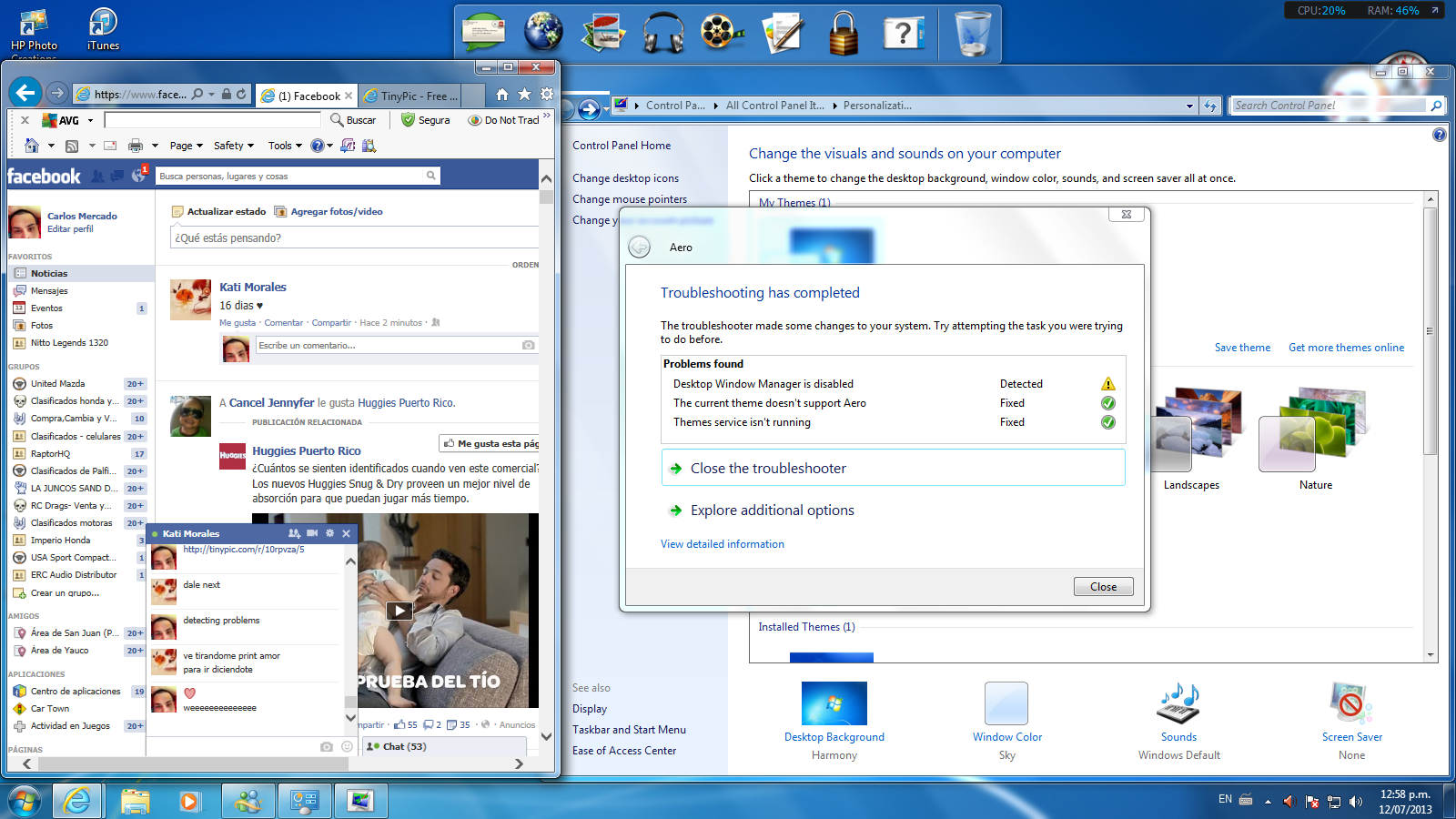Open Screen Saver None setting

(1351, 722)
